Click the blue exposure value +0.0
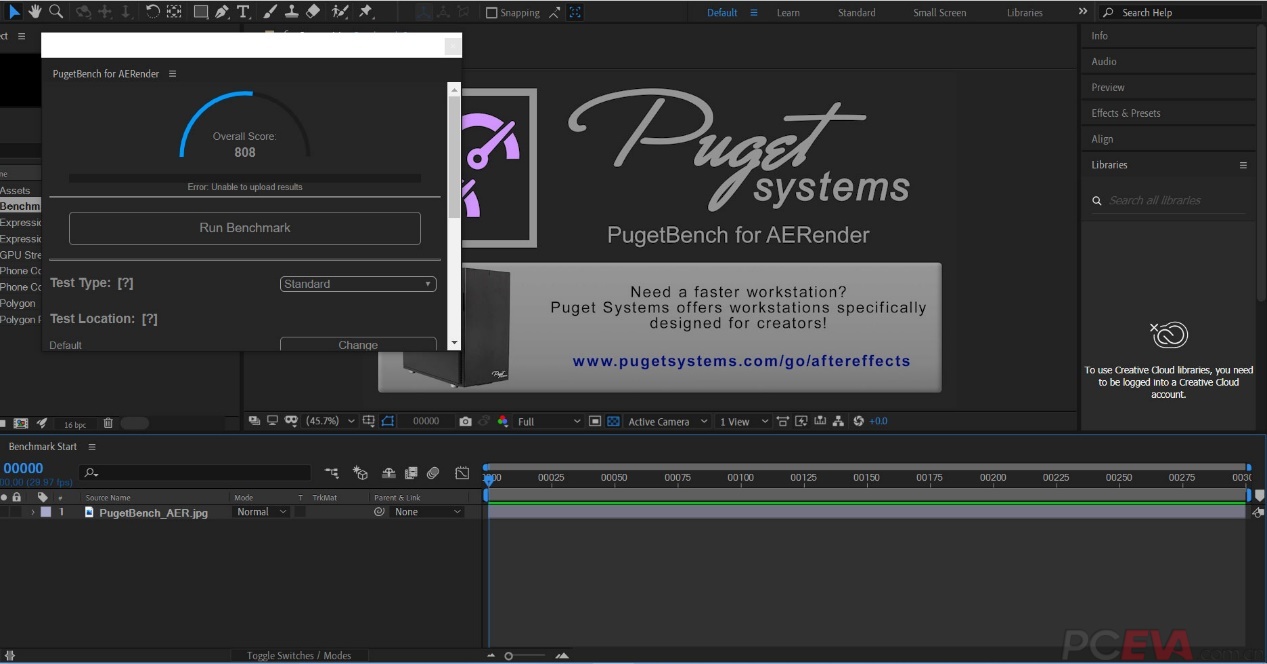 click(878, 422)
